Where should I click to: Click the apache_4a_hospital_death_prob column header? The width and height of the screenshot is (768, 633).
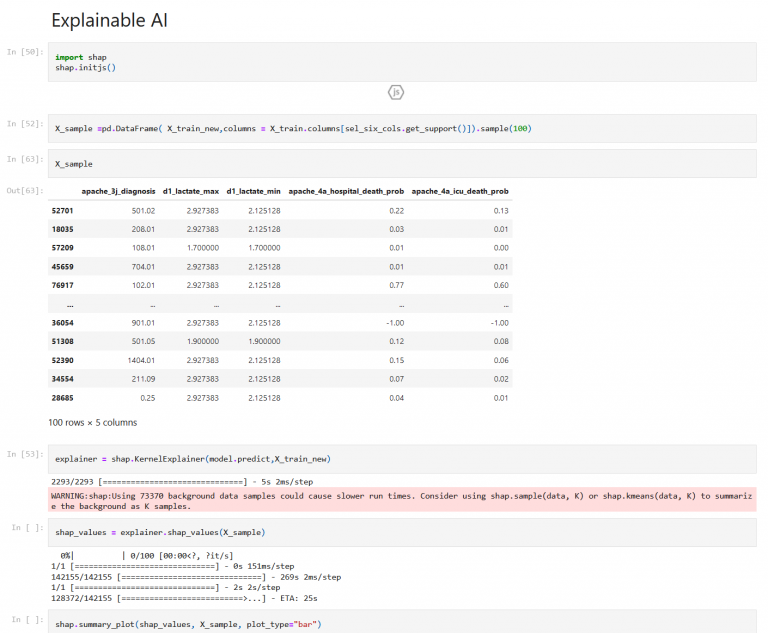(346, 191)
